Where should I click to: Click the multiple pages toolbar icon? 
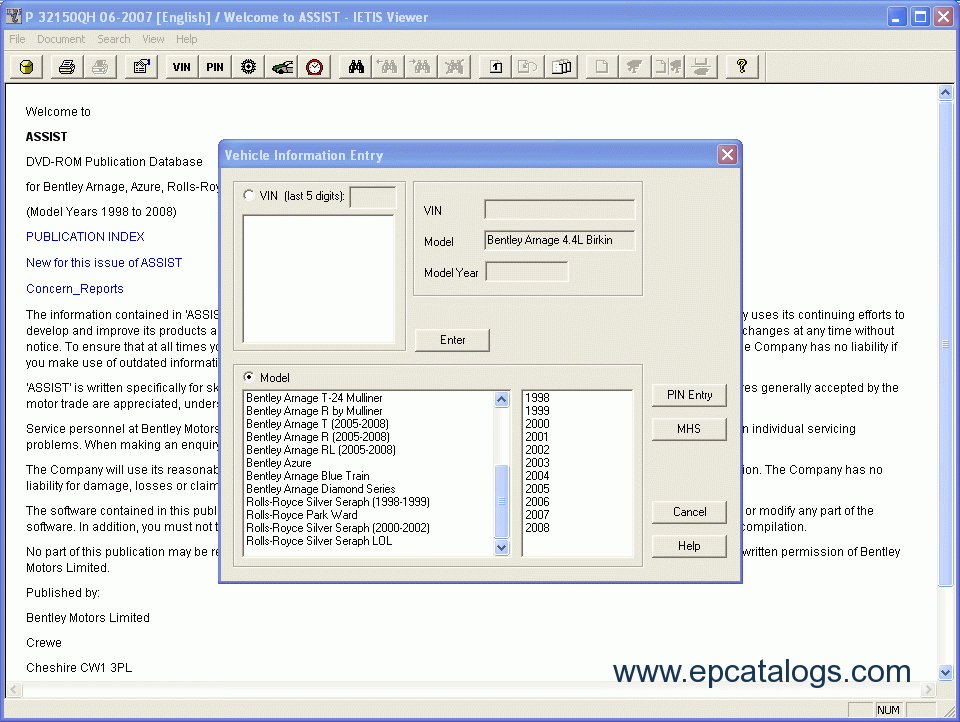click(561, 67)
